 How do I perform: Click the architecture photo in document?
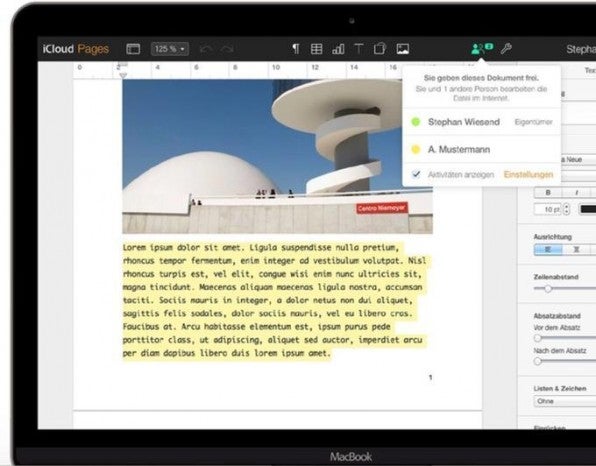[x=277, y=156]
